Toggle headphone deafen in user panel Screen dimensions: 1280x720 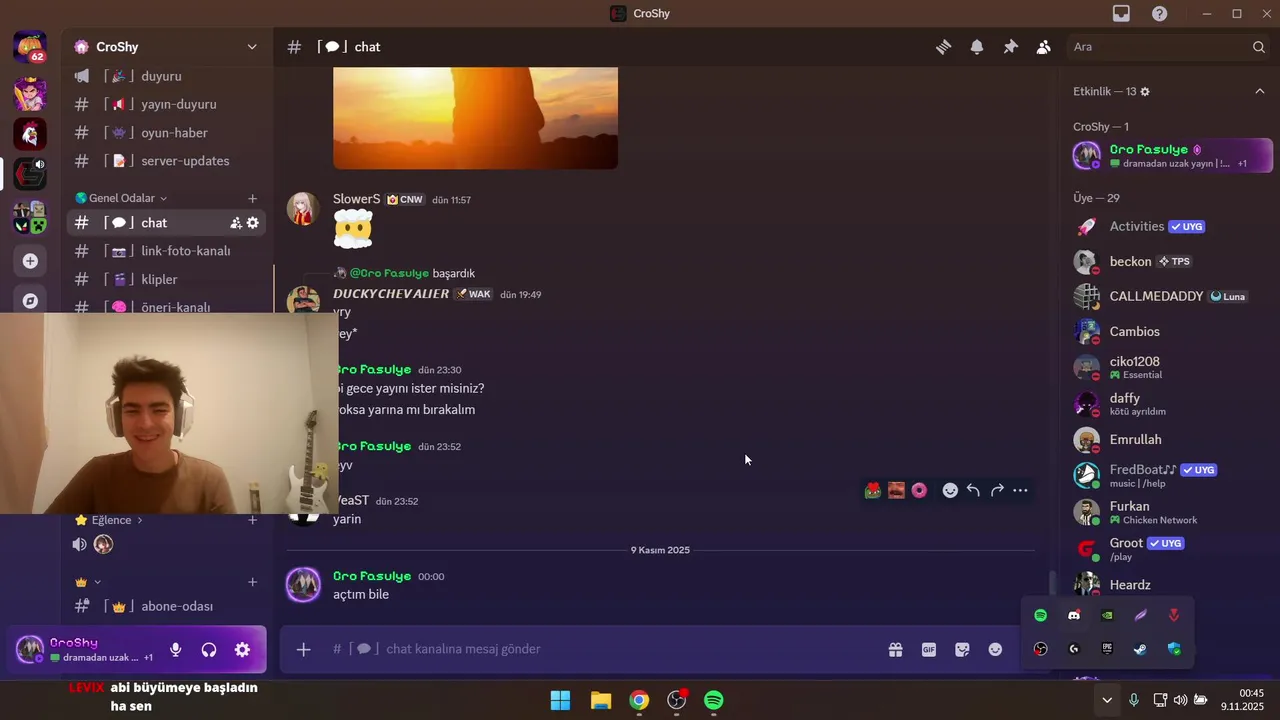[209, 650]
